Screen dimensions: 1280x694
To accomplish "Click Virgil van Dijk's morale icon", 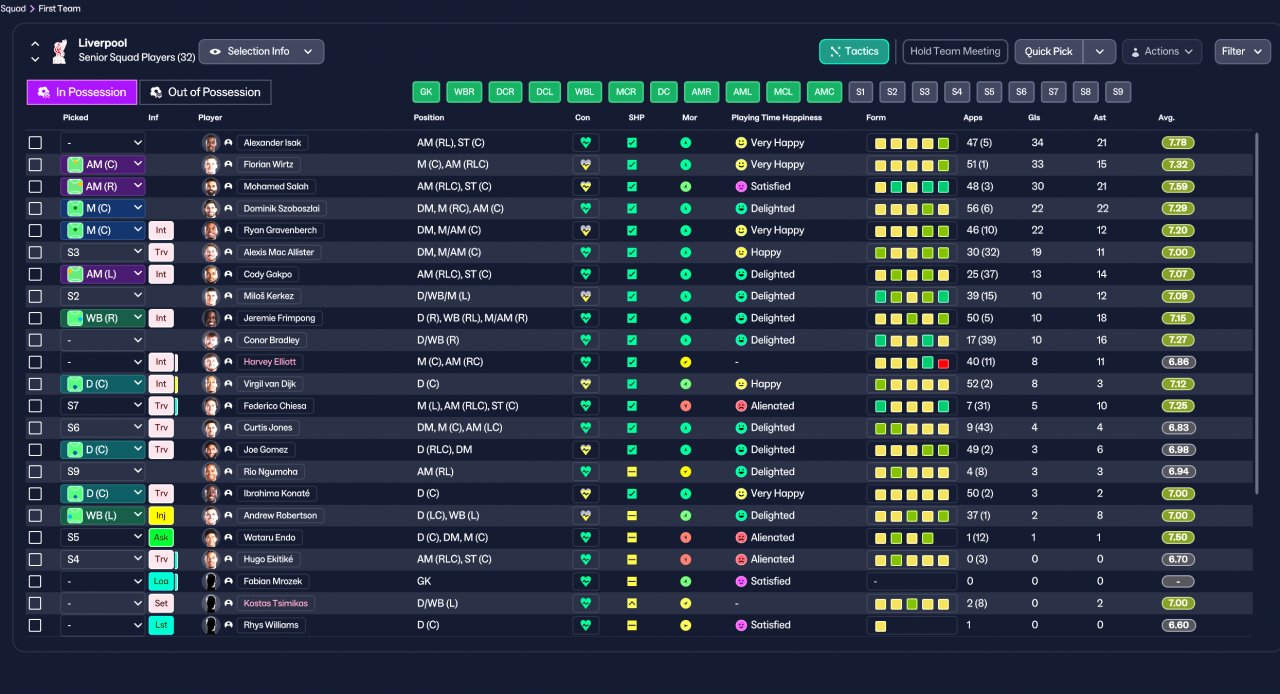I will coord(685,384).
